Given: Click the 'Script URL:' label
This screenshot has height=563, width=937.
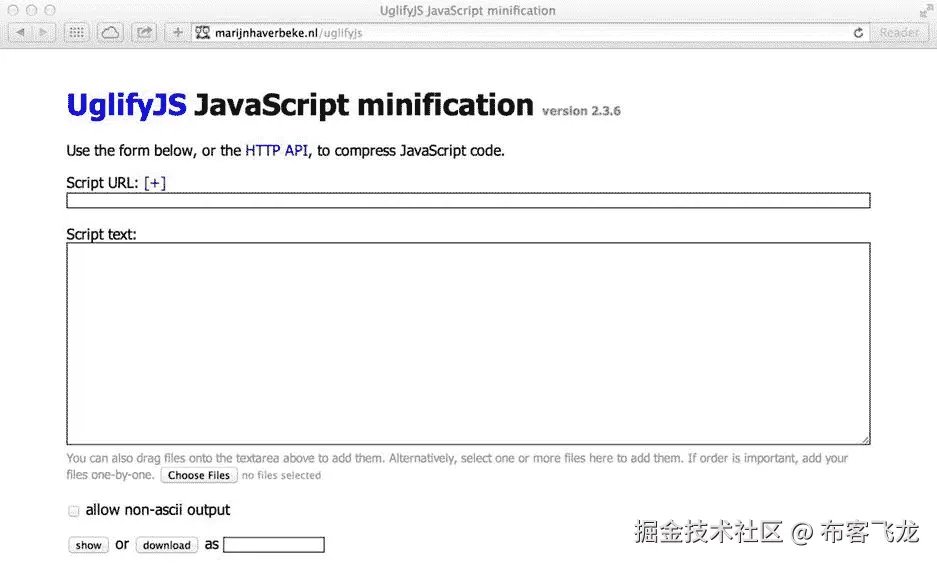Looking at the screenshot, I should click(x=102, y=183).
